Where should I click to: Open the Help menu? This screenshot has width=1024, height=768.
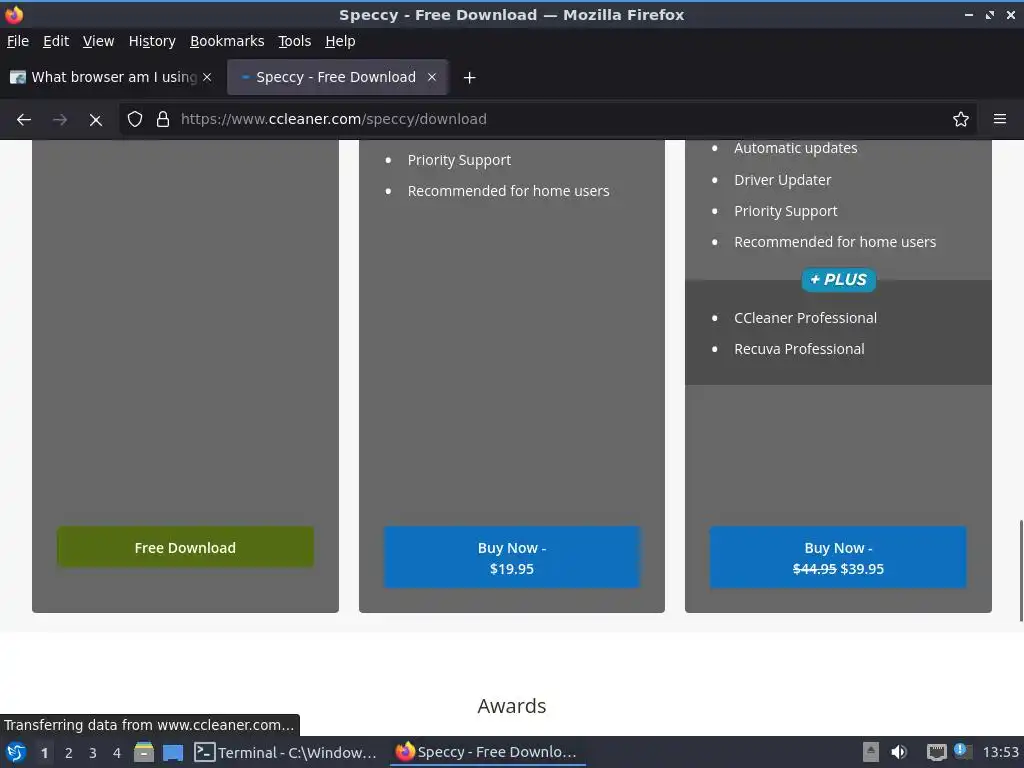point(340,41)
